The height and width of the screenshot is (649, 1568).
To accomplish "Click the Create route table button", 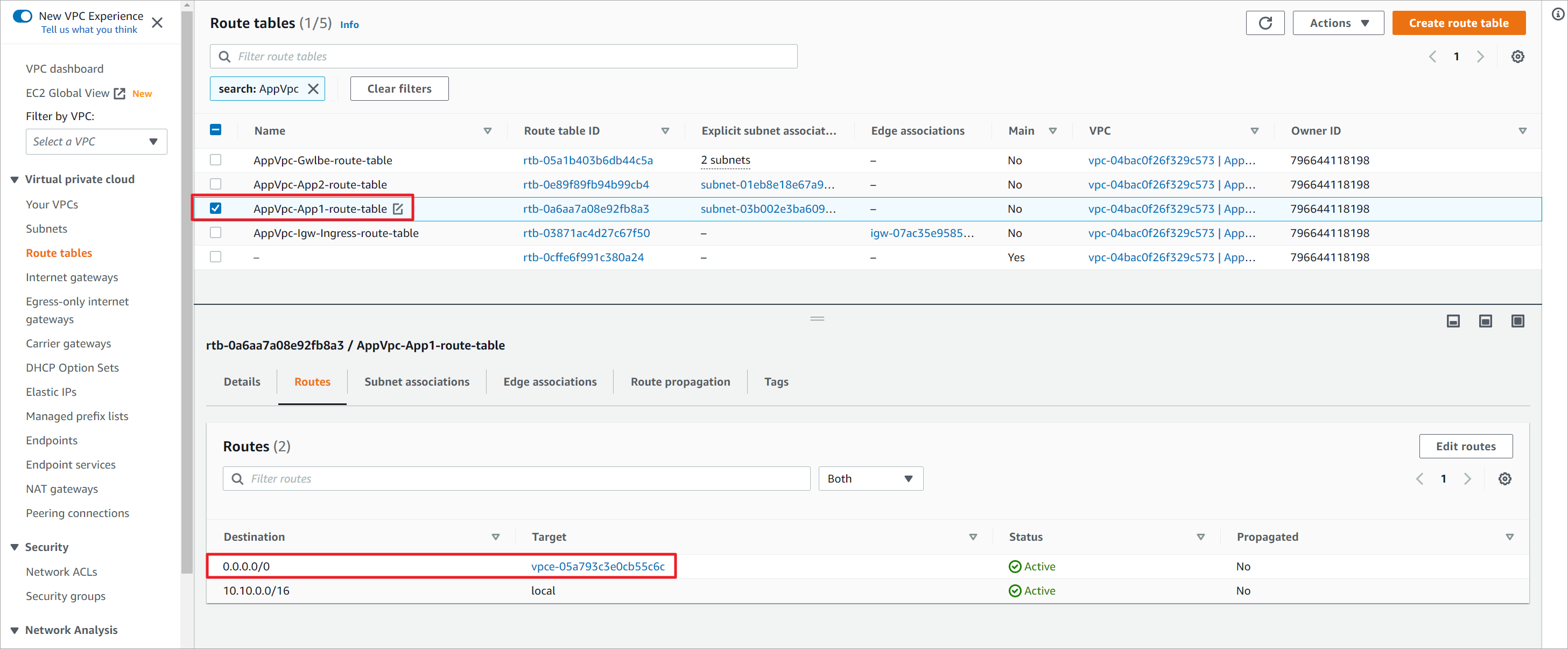I will (1458, 23).
